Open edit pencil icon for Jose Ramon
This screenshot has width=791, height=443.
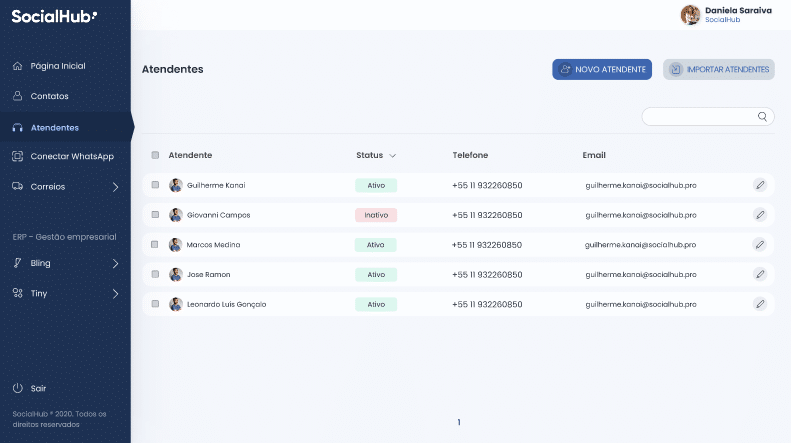(x=759, y=274)
